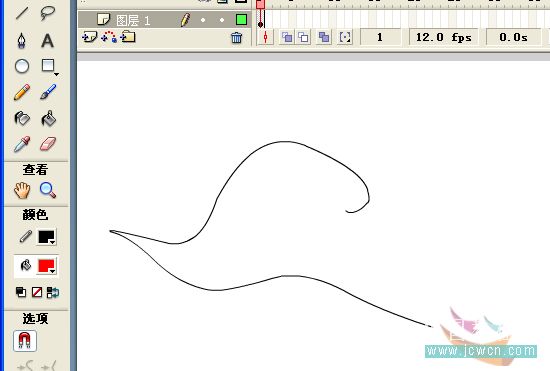Viewport: 550px width, 371px height.
Task: Open the red fill color swatch
Action: (x=47, y=266)
